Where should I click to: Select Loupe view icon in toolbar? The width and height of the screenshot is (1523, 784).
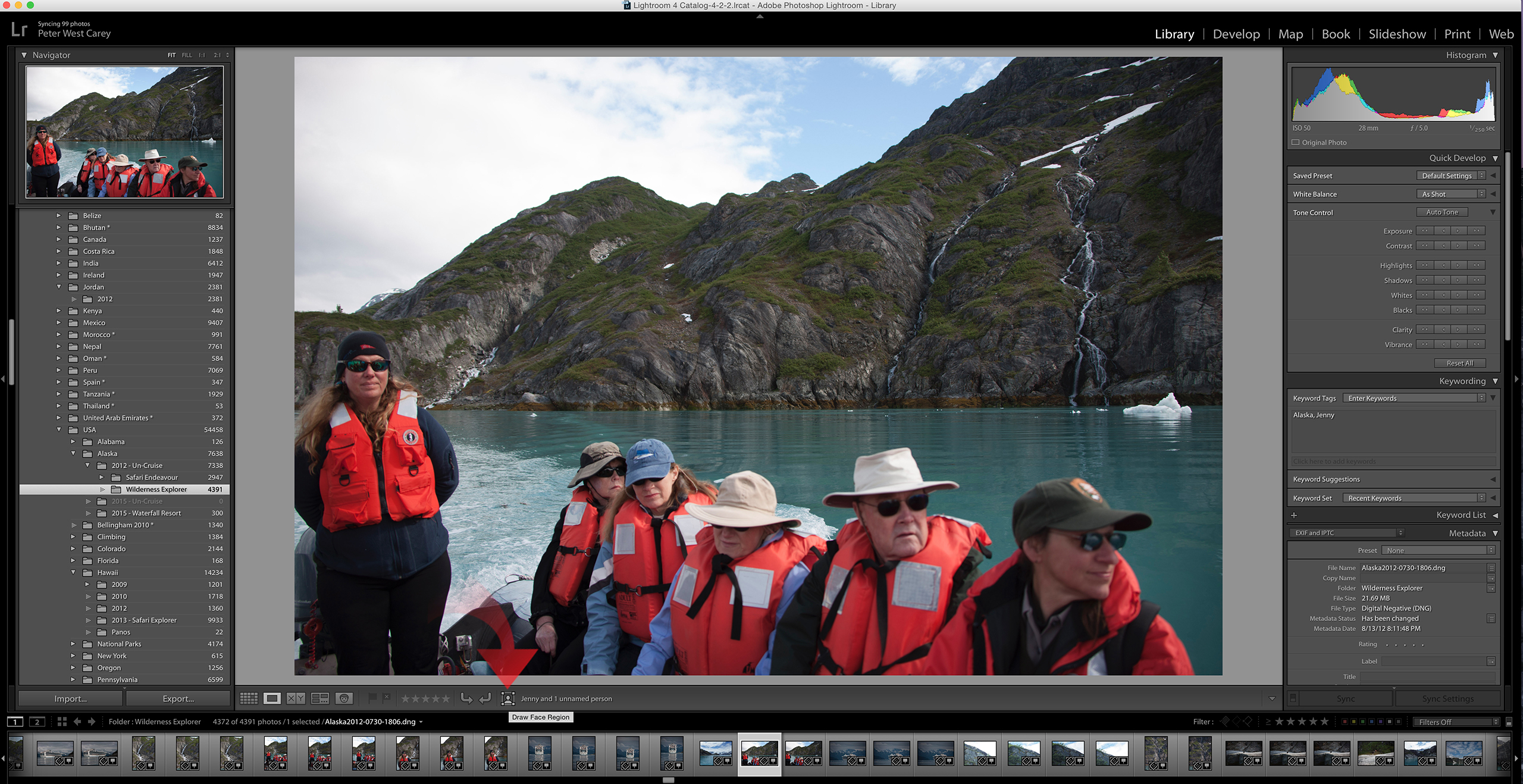[272, 698]
